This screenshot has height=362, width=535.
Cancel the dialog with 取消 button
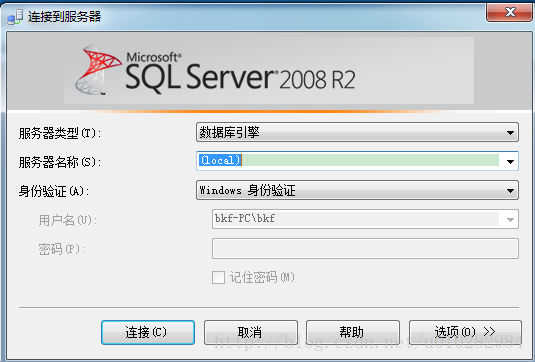[251, 332]
